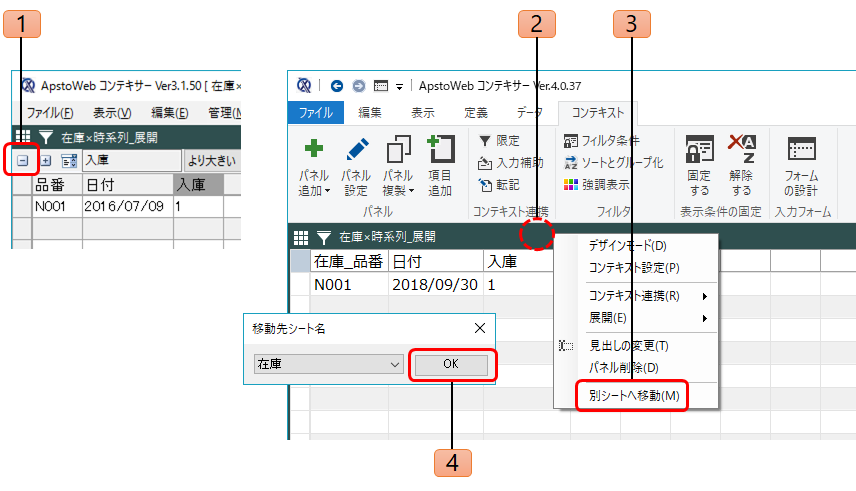Open the quick access toolbar customize arrow
The image size is (856, 491).
coord(400,86)
